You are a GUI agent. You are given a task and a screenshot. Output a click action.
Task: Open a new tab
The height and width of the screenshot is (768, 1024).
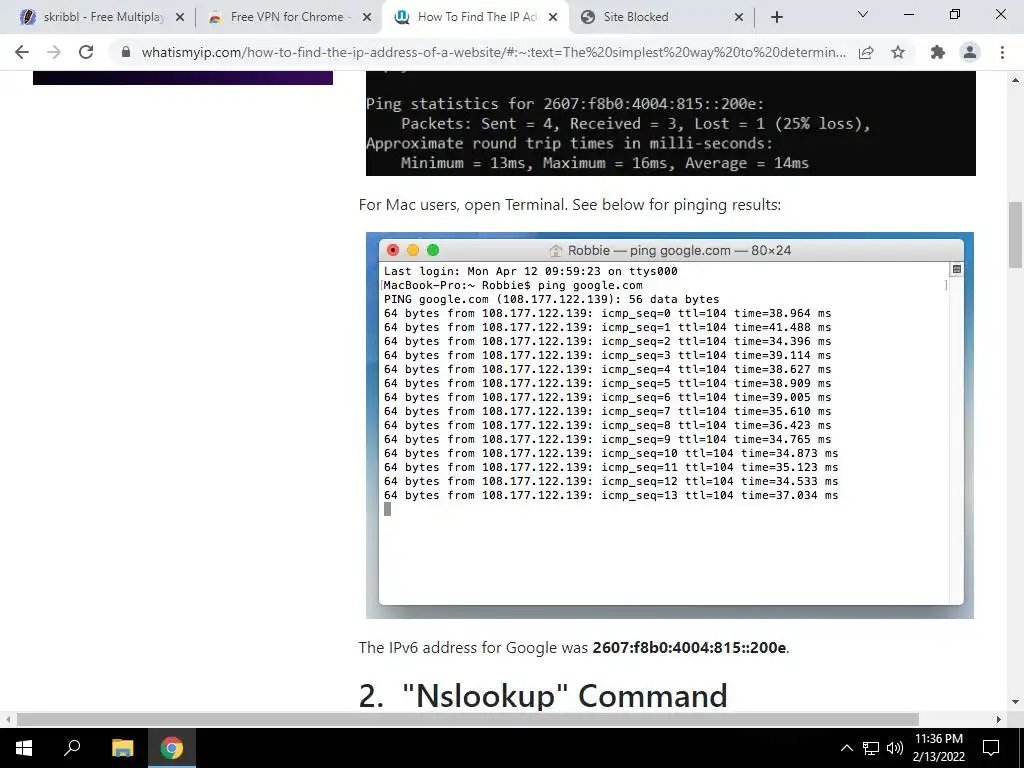[776, 17]
